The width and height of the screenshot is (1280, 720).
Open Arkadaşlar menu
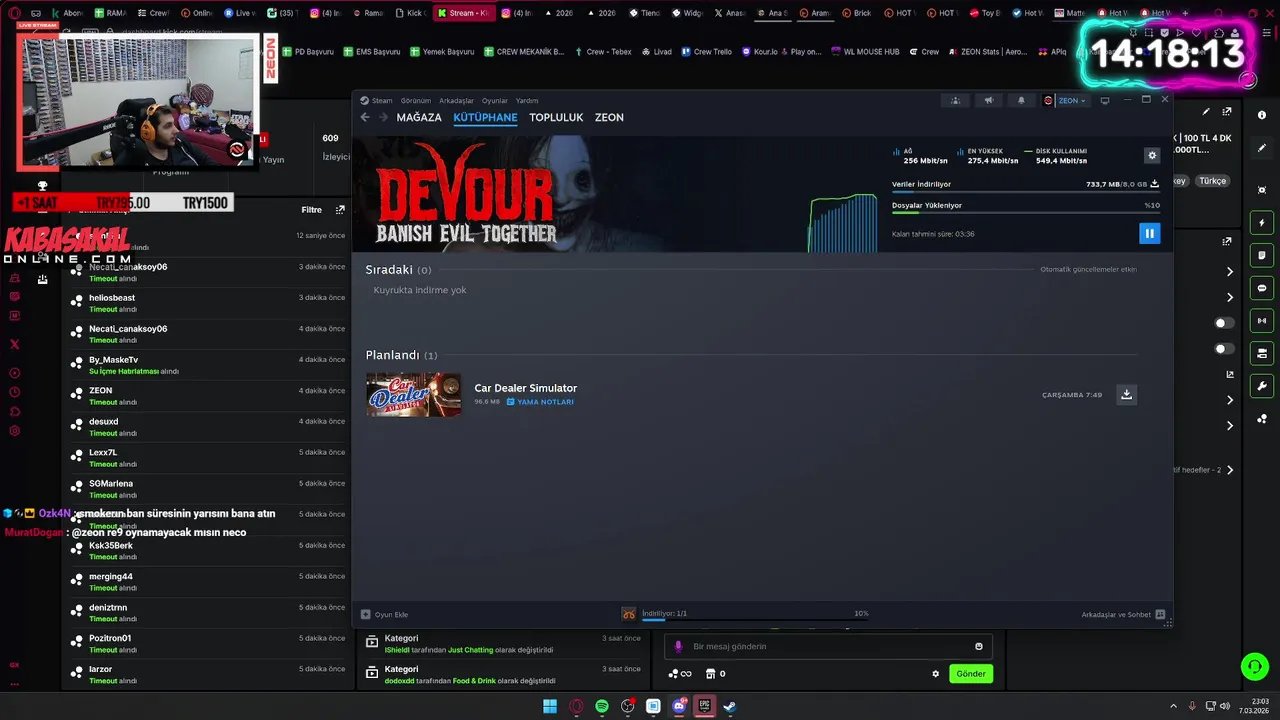click(457, 100)
